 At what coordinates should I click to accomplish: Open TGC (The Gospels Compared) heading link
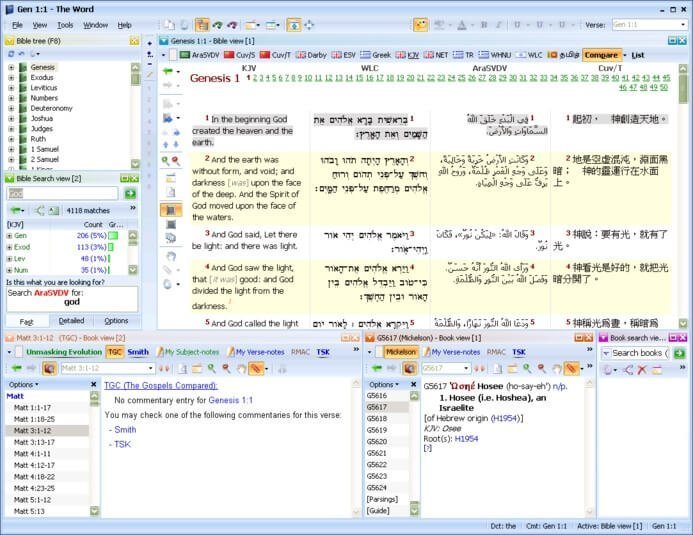161,385
